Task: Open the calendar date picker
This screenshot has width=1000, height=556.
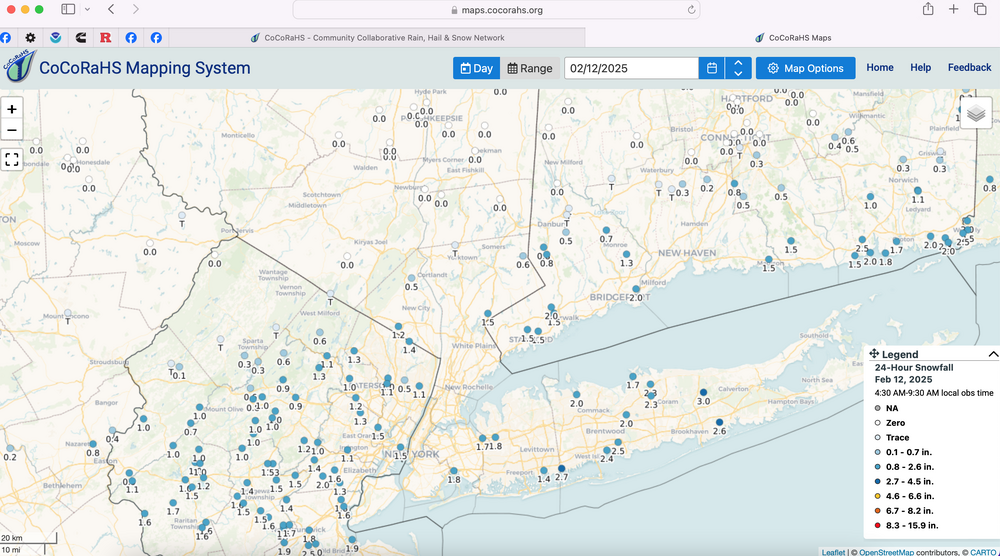Action: click(x=712, y=68)
